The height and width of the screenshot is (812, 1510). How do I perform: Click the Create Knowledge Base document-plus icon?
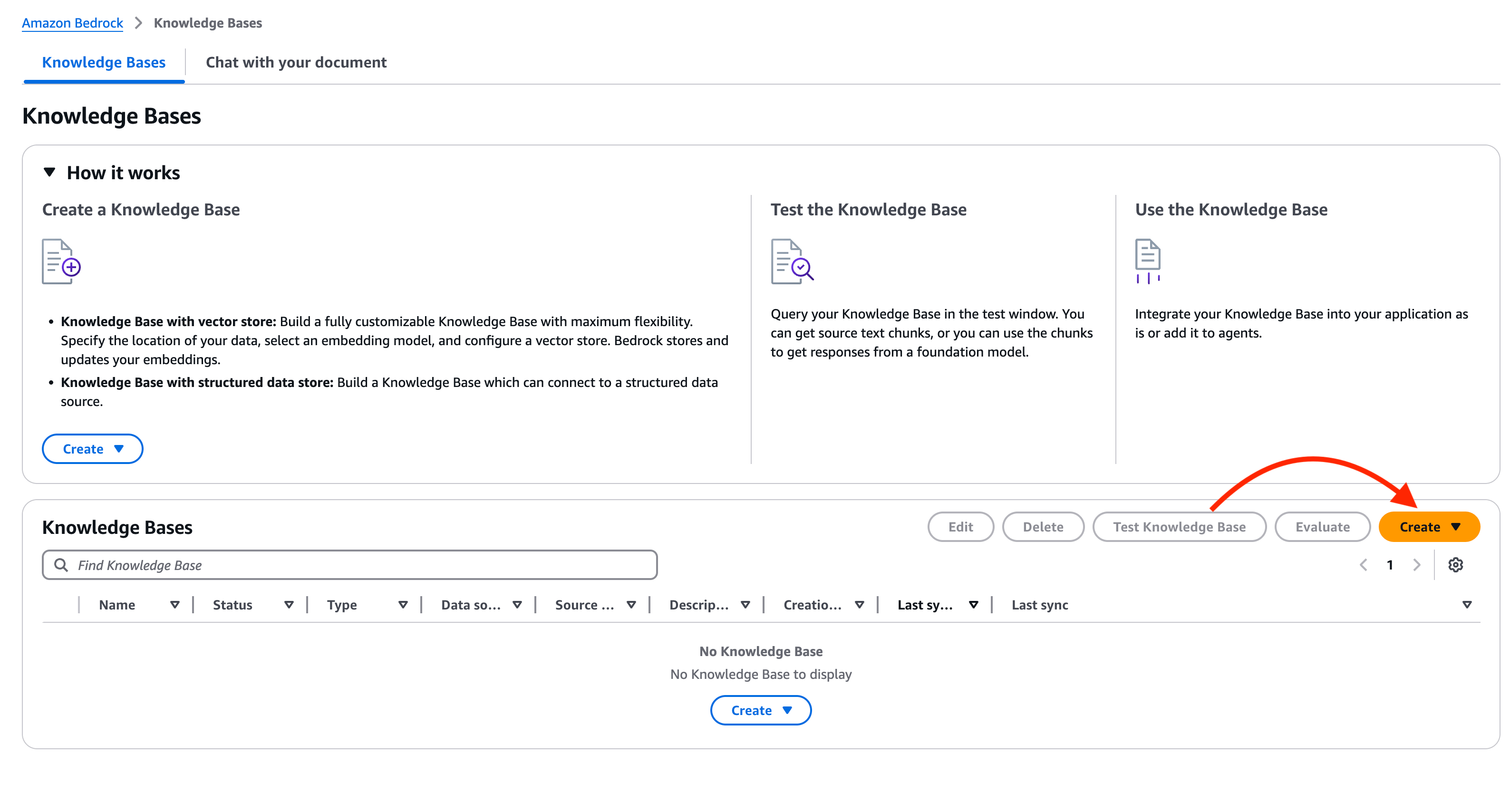click(x=61, y=261)
